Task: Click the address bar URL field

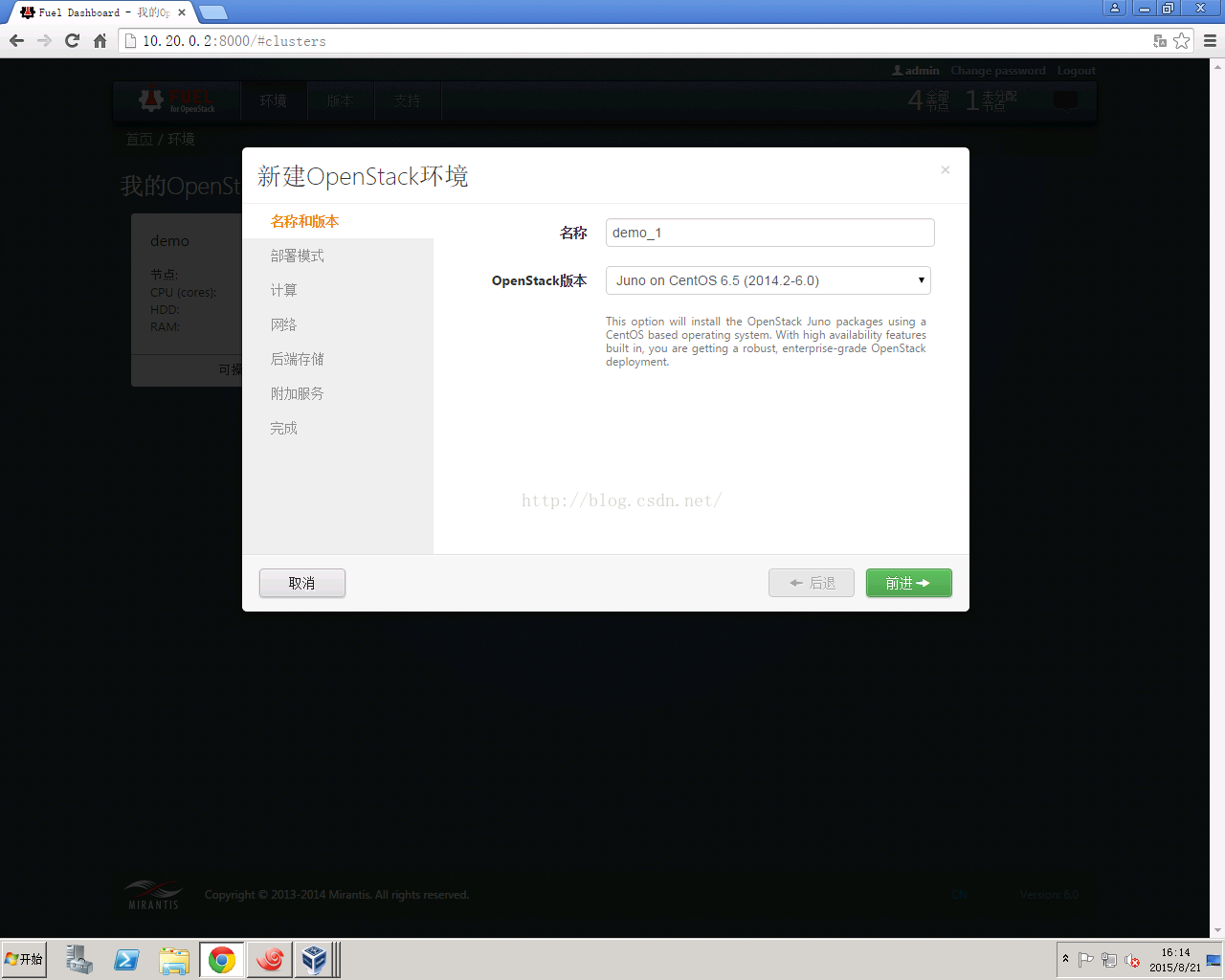Action: 632,41
